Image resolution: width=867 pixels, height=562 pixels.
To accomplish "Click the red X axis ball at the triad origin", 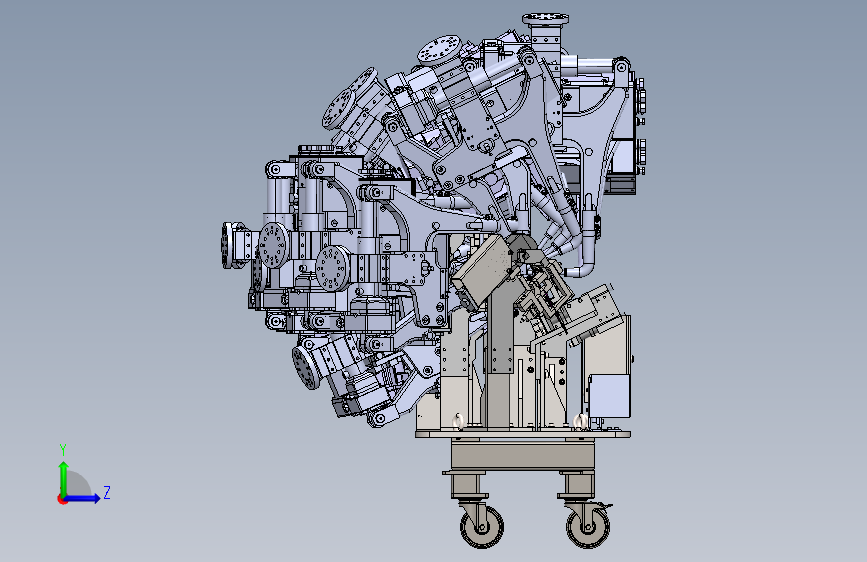I will (x=62, y=499).
